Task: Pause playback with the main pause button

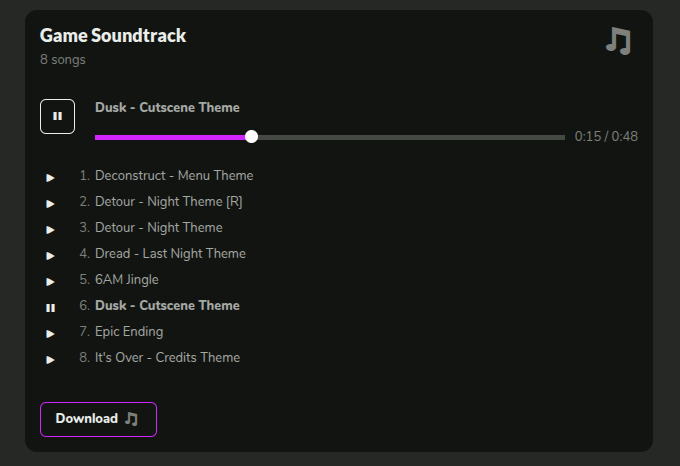Action: click(x=57, y=116)
